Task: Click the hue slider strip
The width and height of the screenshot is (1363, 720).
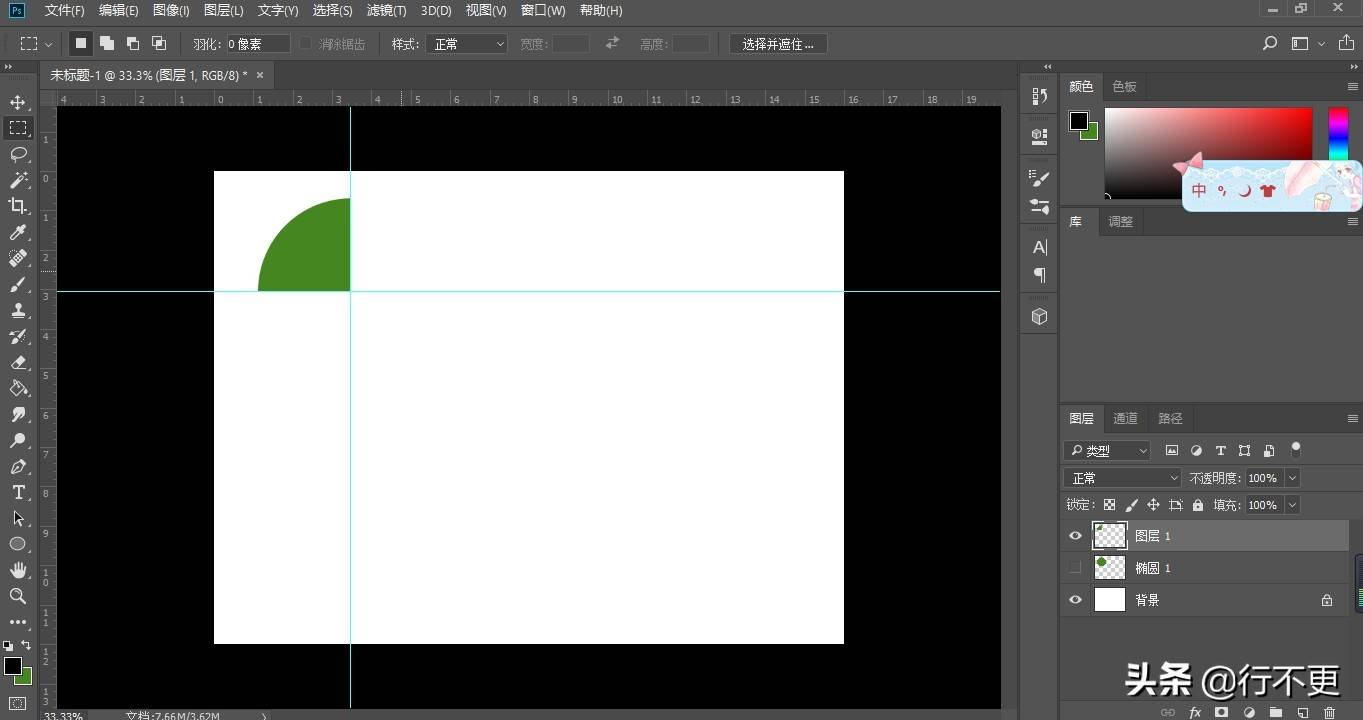Action: (x=1338, y=134)
